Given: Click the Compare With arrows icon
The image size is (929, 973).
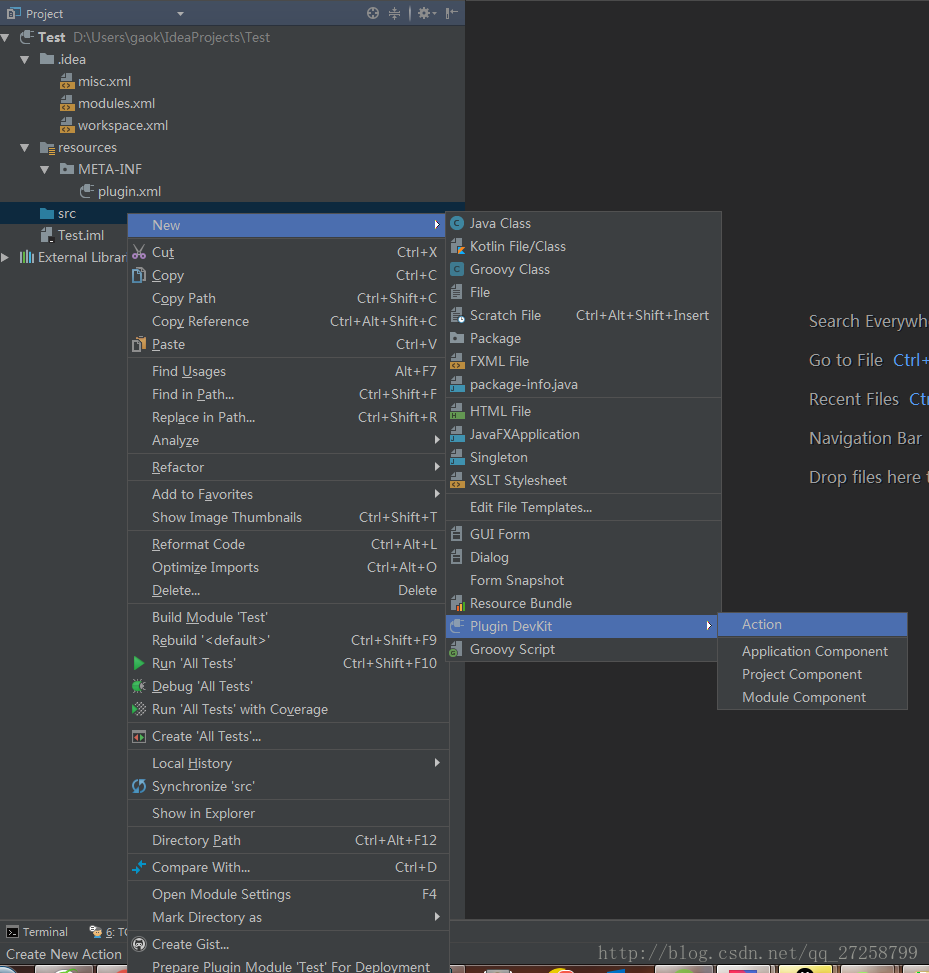Looking at the screenshot, I should pyautogui.click(x=139, y=867).
